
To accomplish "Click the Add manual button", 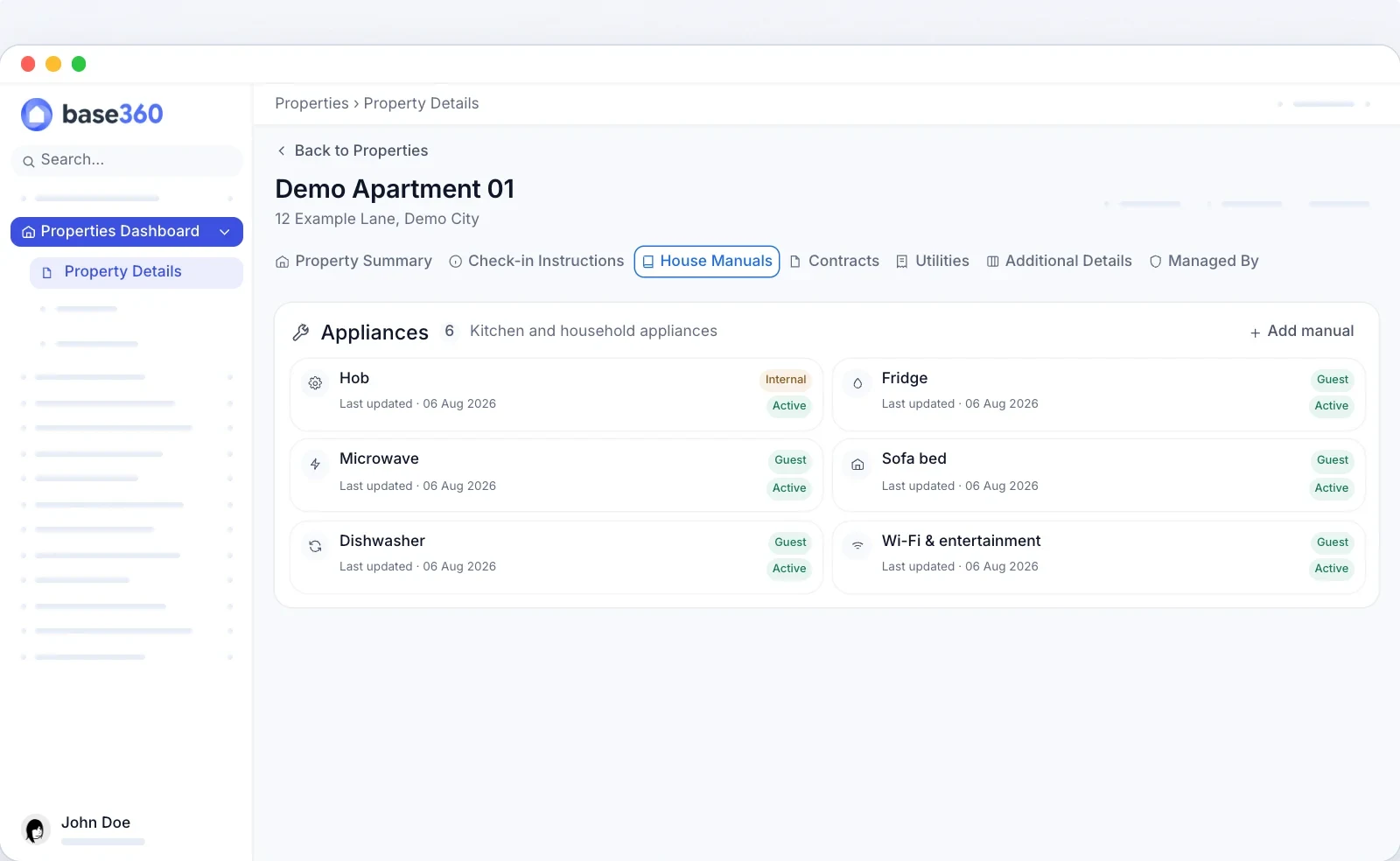I will coord(1302,332).
